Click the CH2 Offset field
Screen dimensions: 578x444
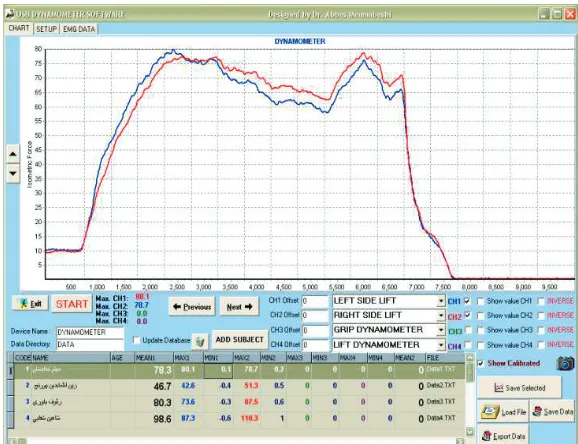pos(315,316)
